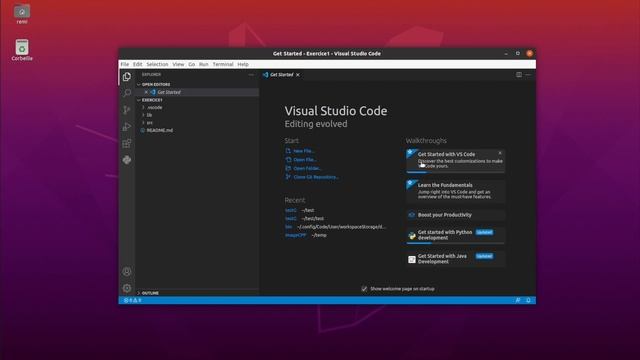Click the Open Folder link

click(307, 168)
